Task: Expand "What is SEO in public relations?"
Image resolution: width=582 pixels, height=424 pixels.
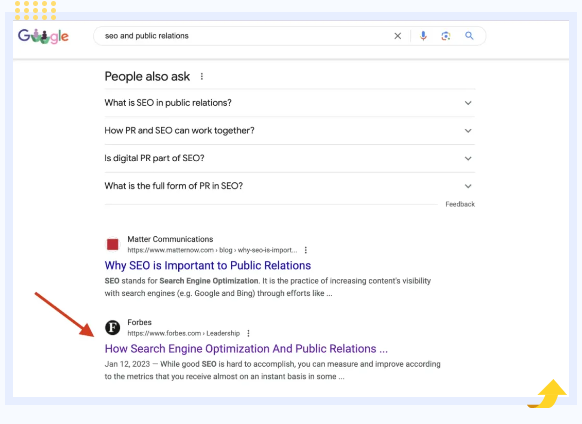Action: click(x=290, y=103)
